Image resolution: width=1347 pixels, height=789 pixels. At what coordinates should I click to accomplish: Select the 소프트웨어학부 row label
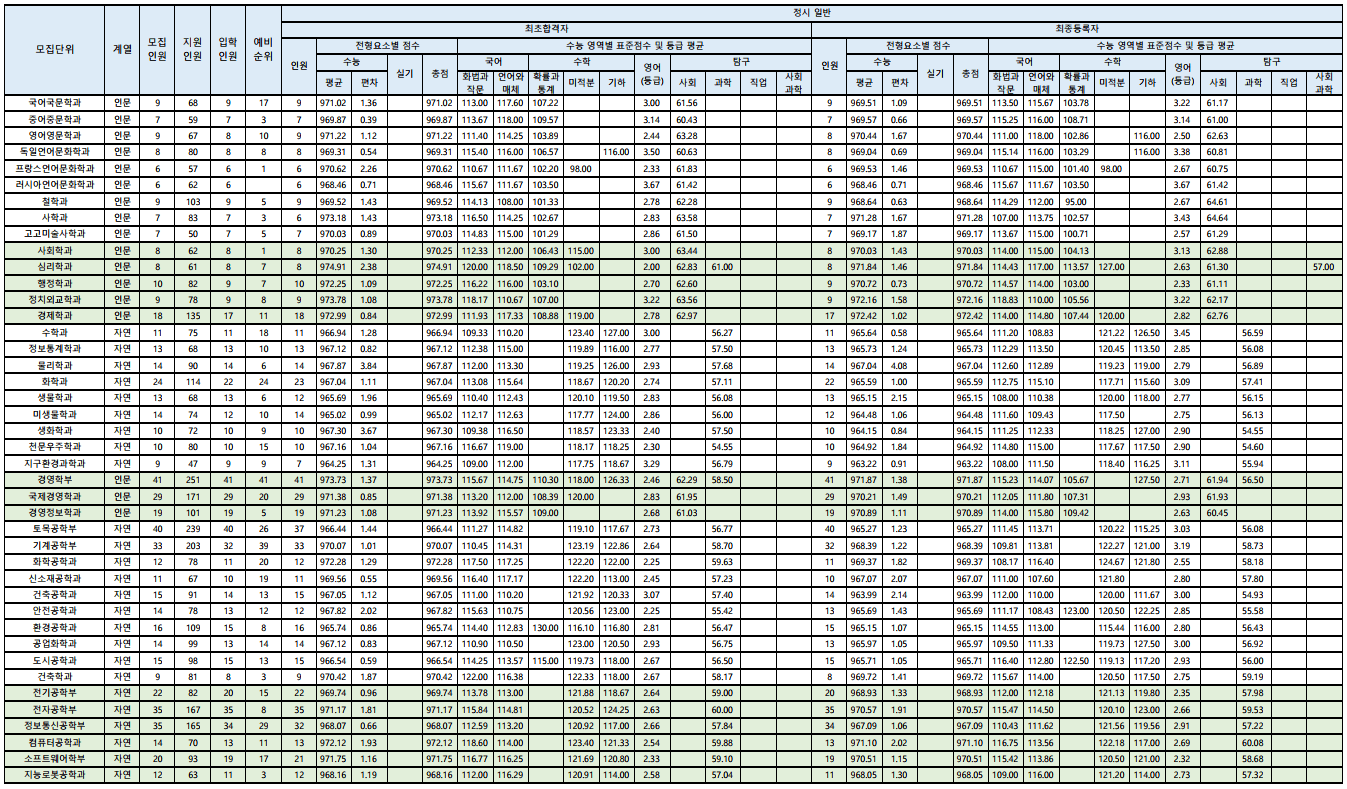(54, 758)
